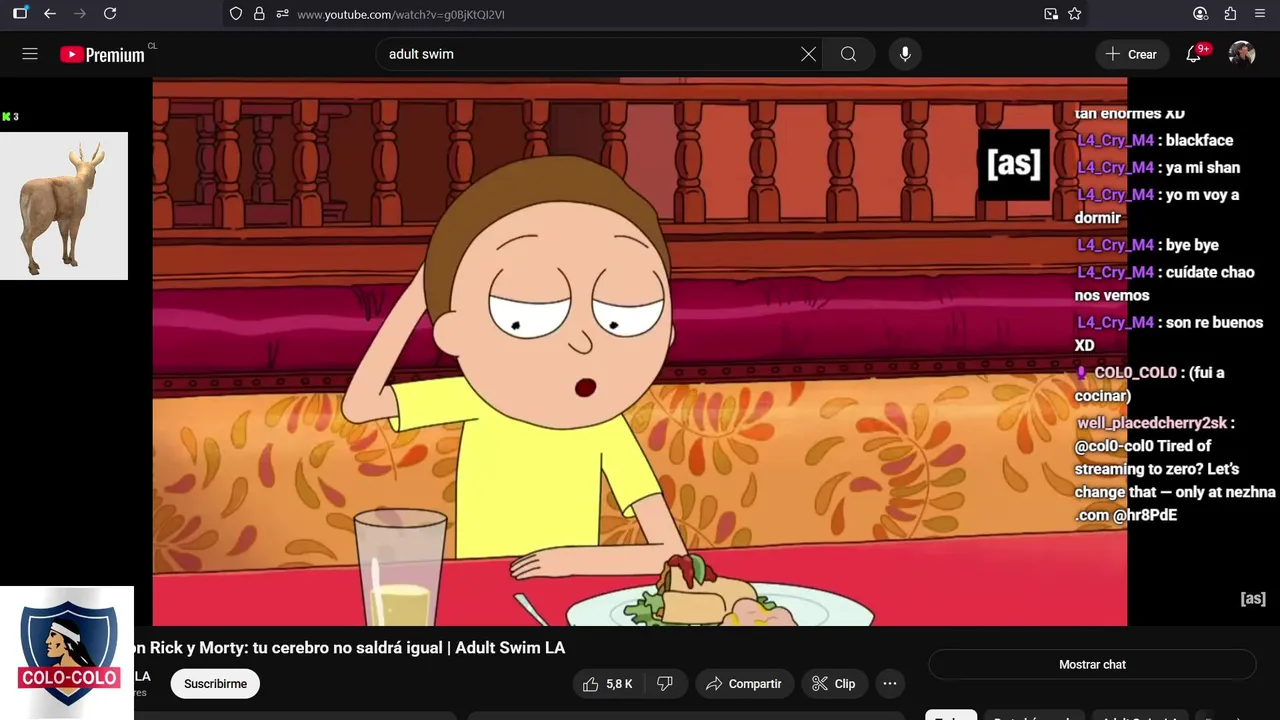Open the Crear button

click(x=1132, y=54)
